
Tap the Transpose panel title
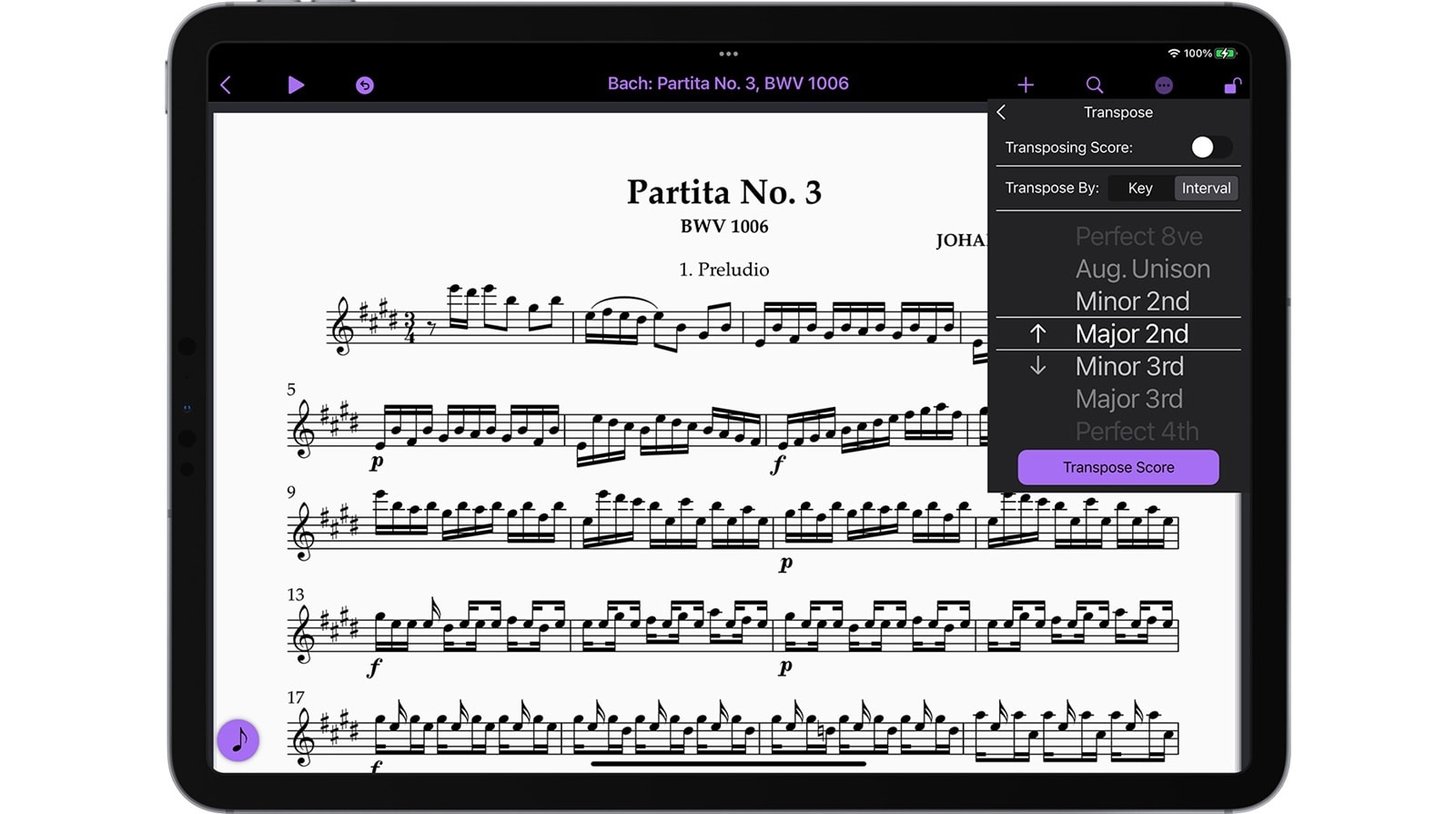coord(1118,112)
